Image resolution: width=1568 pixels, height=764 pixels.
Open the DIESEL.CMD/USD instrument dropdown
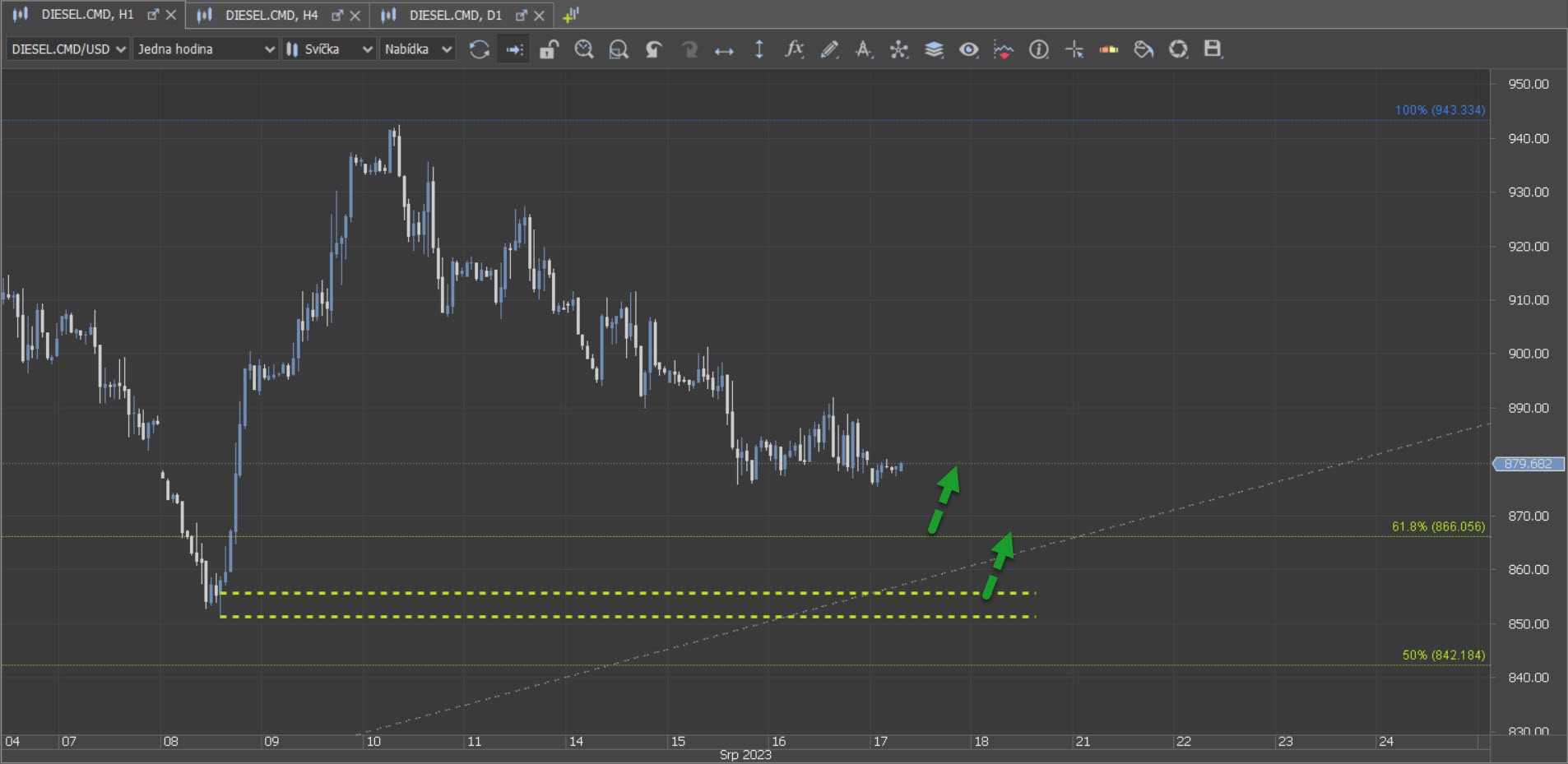click(67, 49)
